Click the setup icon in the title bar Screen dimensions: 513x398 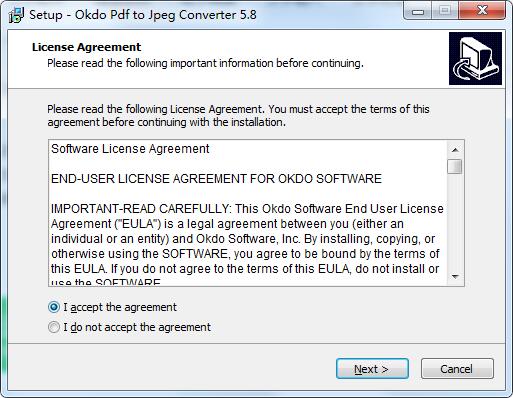16,15
